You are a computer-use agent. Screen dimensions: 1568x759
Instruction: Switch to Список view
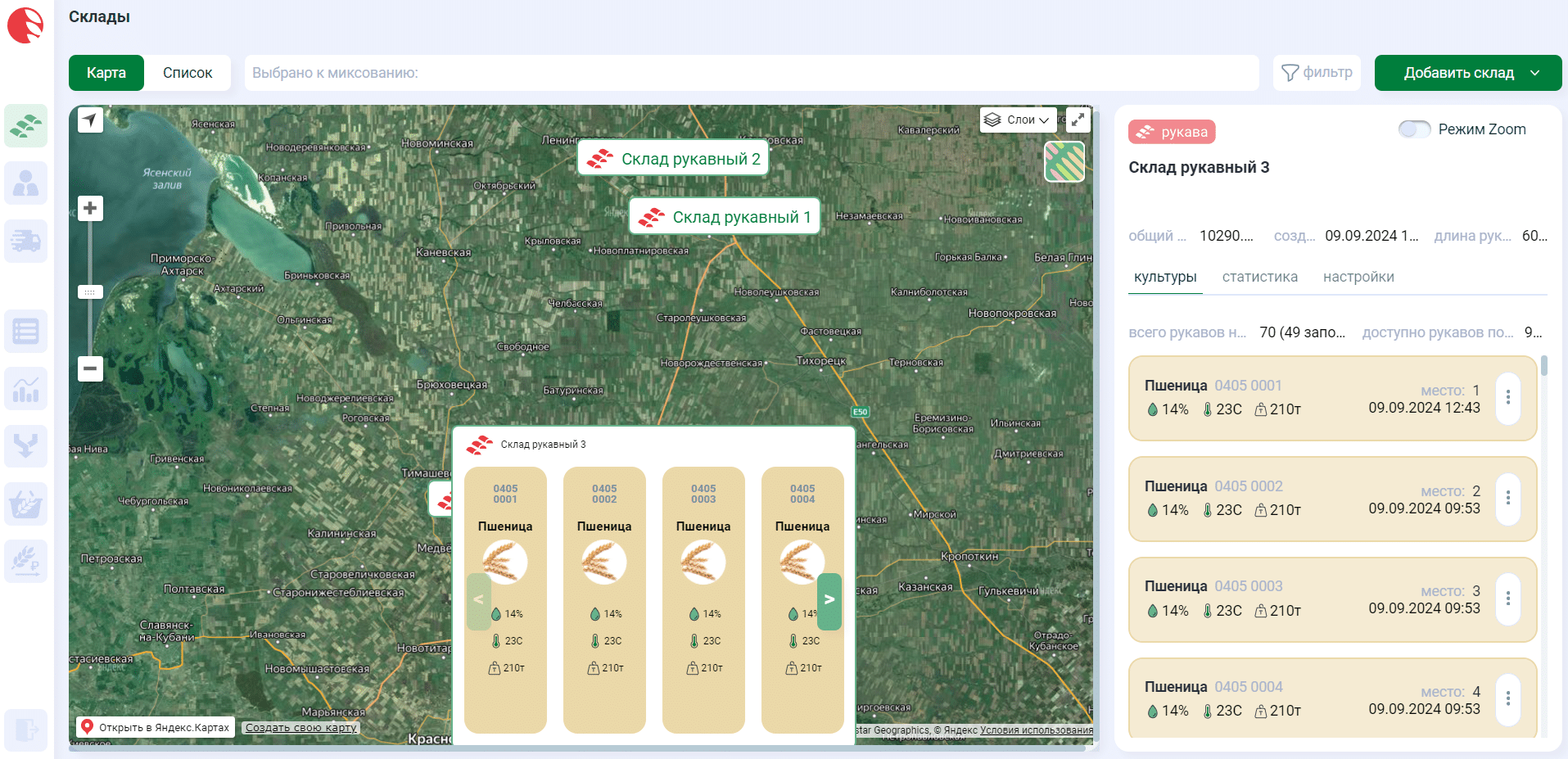click(188, 73)
